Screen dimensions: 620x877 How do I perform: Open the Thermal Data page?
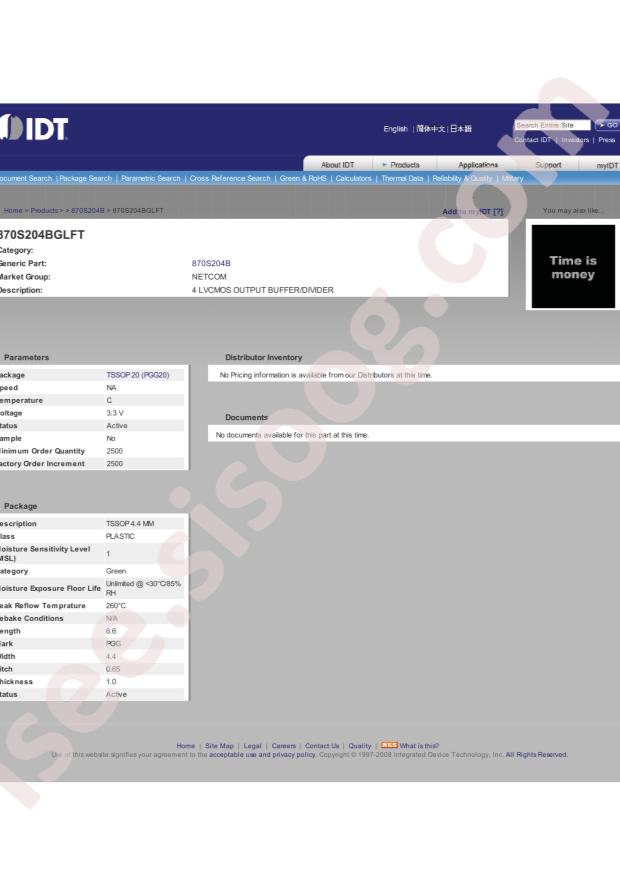click(402, 178)
